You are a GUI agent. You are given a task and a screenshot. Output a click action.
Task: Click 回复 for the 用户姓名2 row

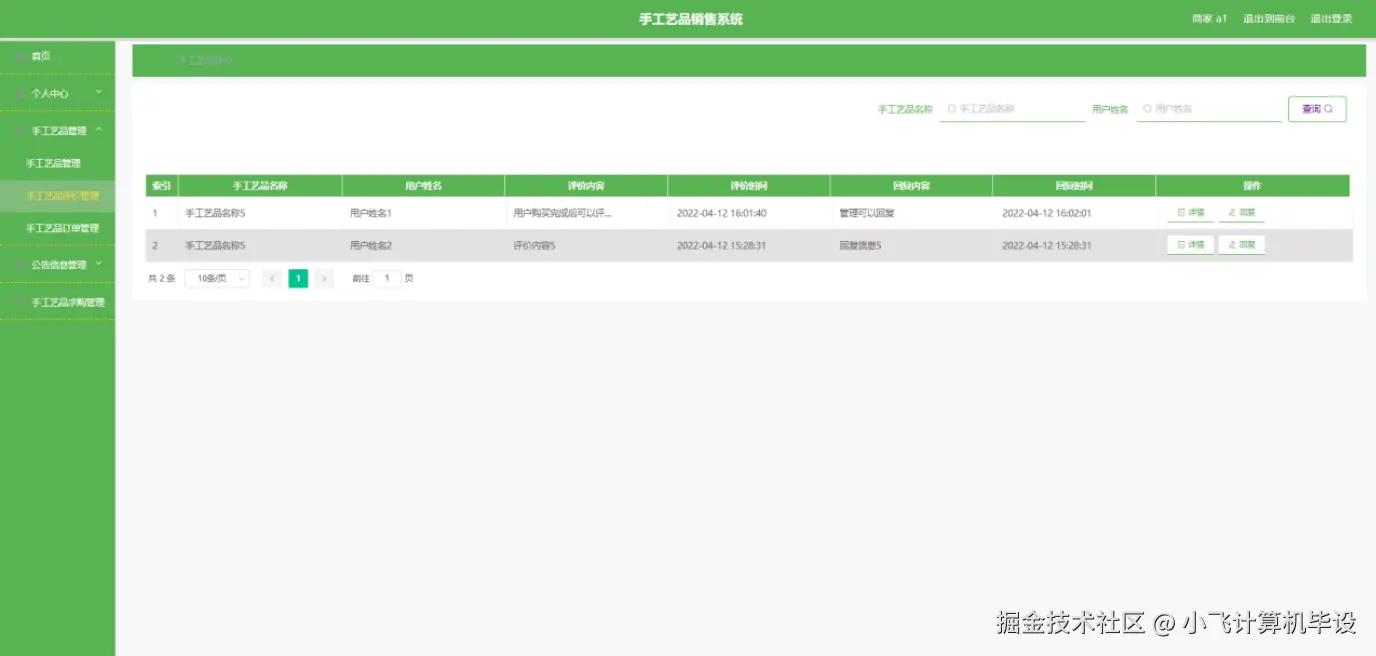pos(1241,245)
